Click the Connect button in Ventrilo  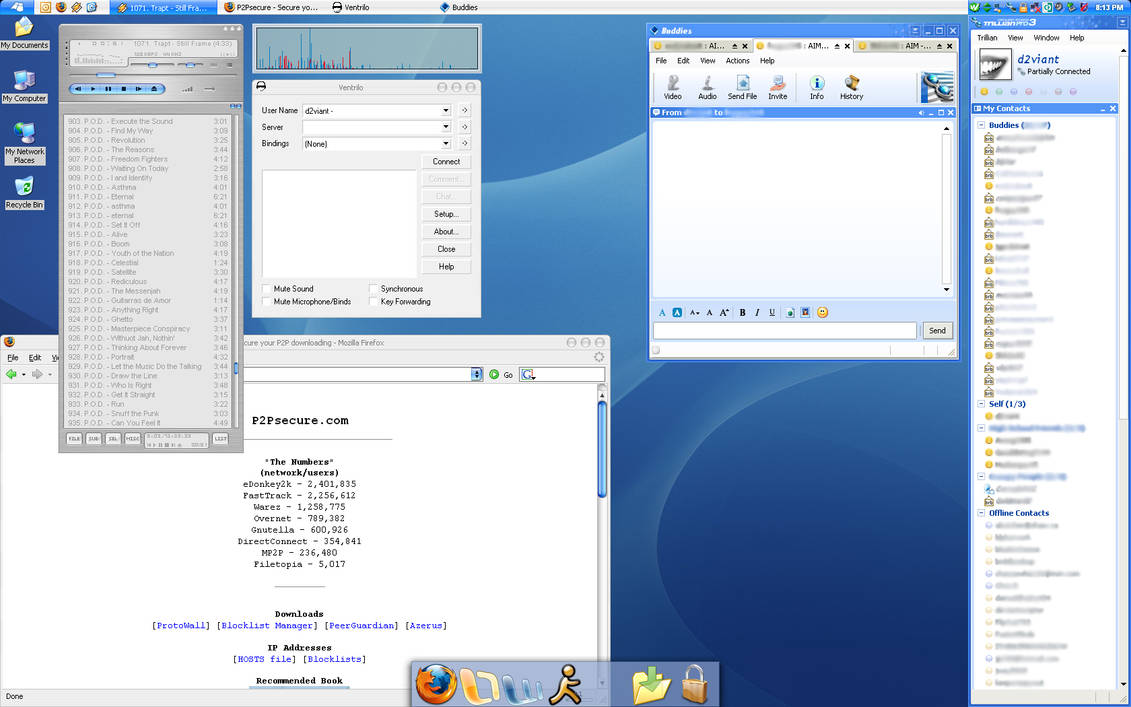pos(446,162)
